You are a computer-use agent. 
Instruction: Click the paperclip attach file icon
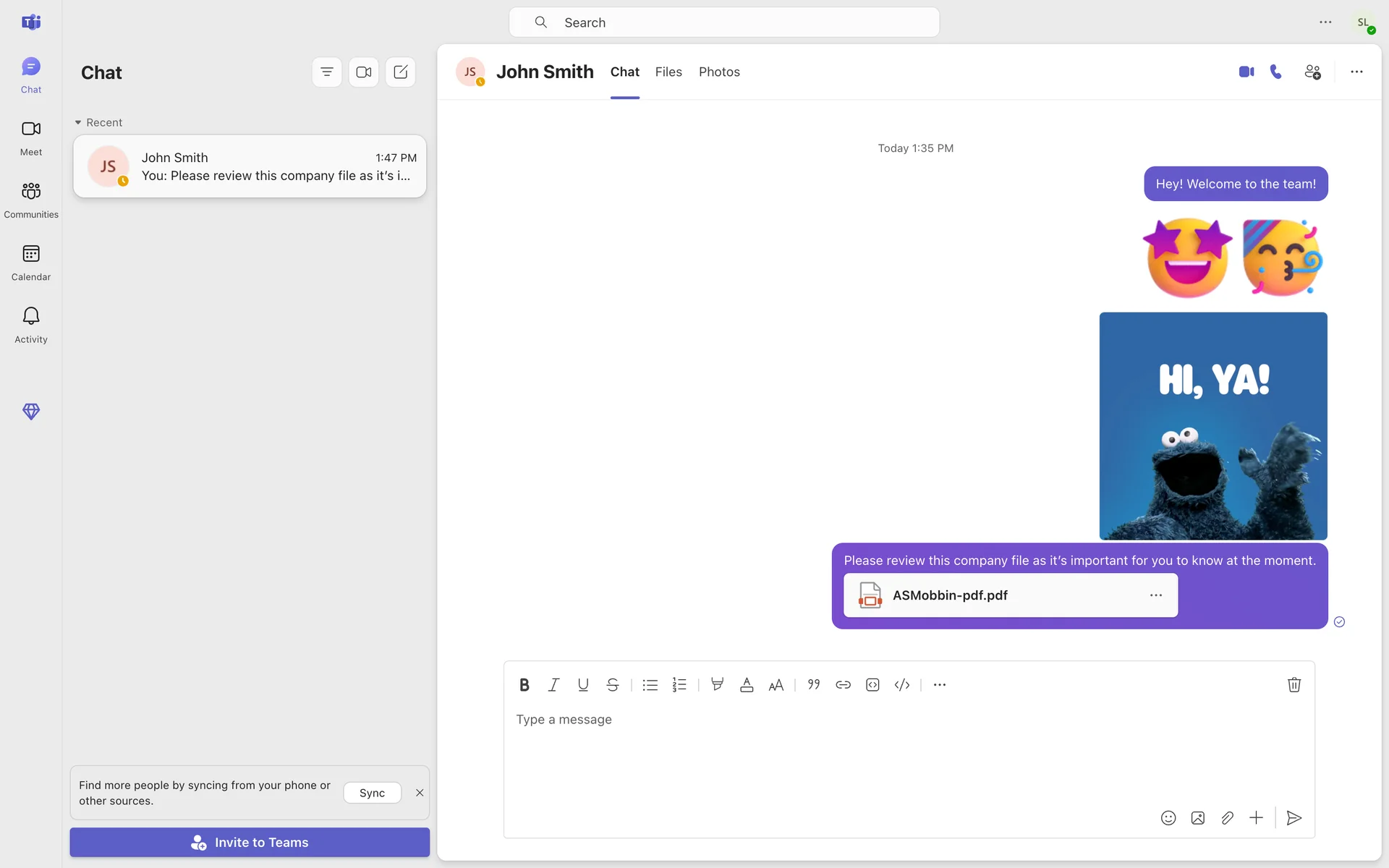coord(1227,818)
